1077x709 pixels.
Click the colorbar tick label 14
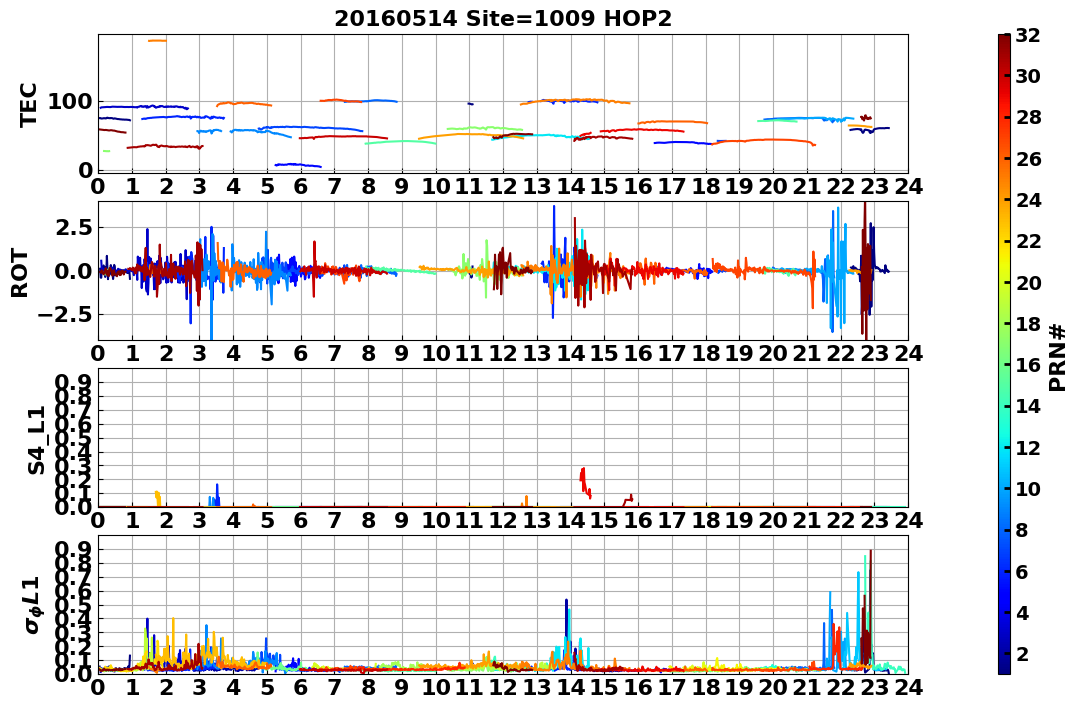[x=1027, y=406]
